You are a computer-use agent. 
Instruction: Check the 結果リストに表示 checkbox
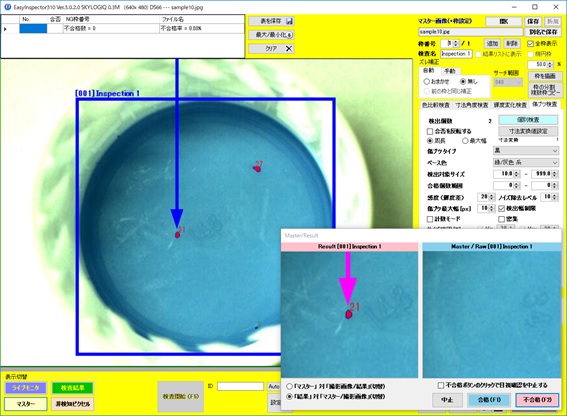(x=478, y=54)
